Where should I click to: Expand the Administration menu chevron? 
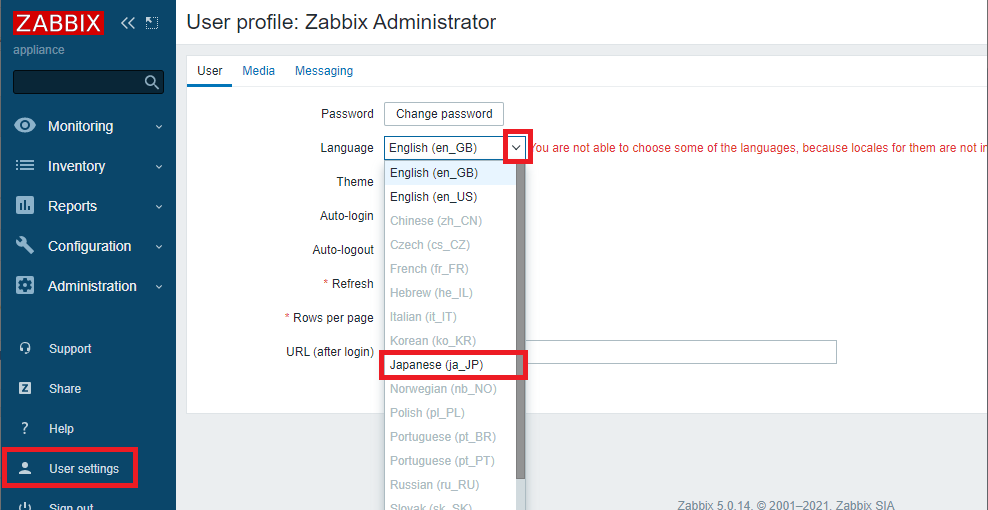point(159,287)
